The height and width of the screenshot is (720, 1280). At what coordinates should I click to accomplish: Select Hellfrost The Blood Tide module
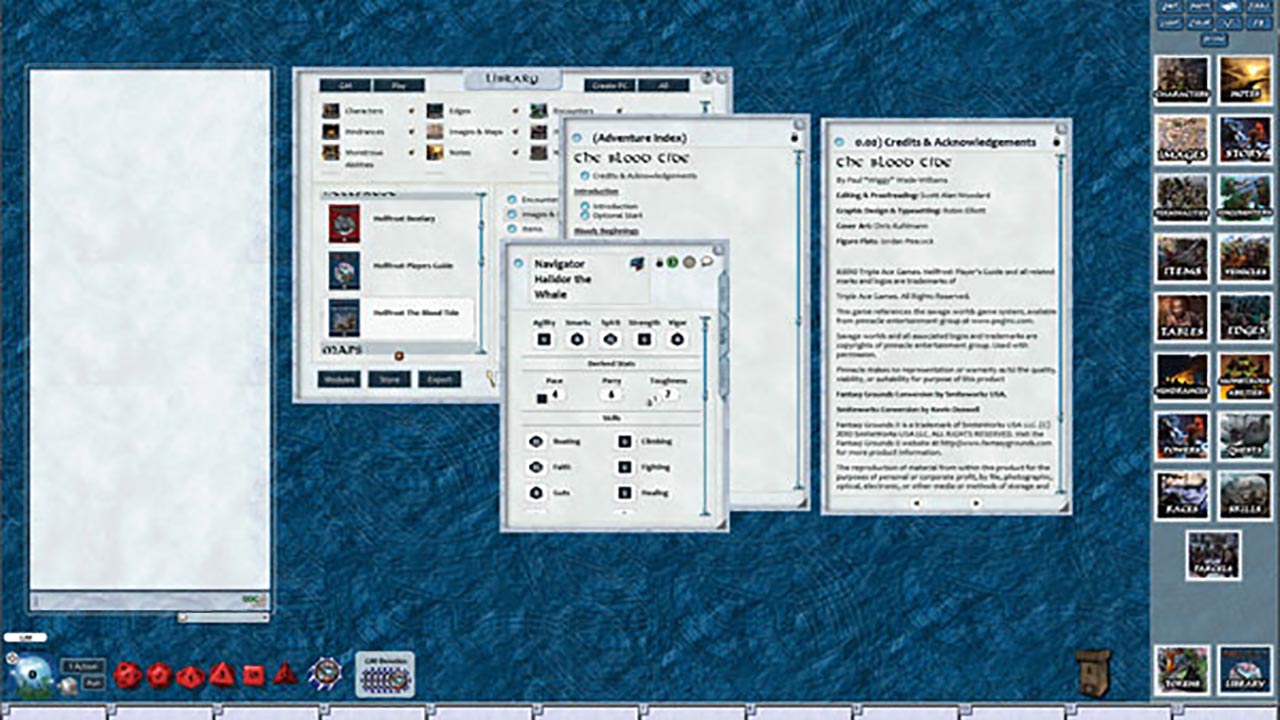[416, 313]
